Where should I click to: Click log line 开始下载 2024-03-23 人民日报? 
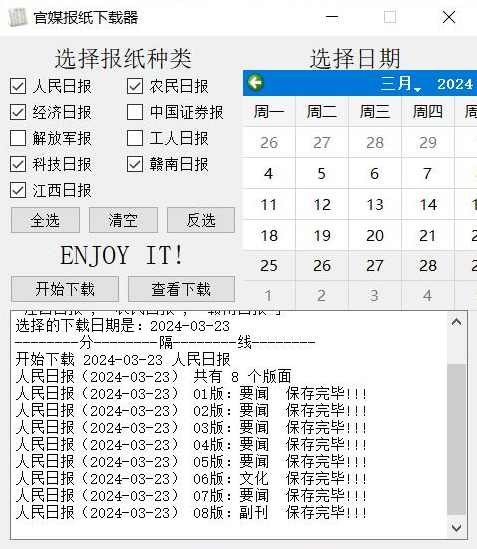(x=123, y=360)
